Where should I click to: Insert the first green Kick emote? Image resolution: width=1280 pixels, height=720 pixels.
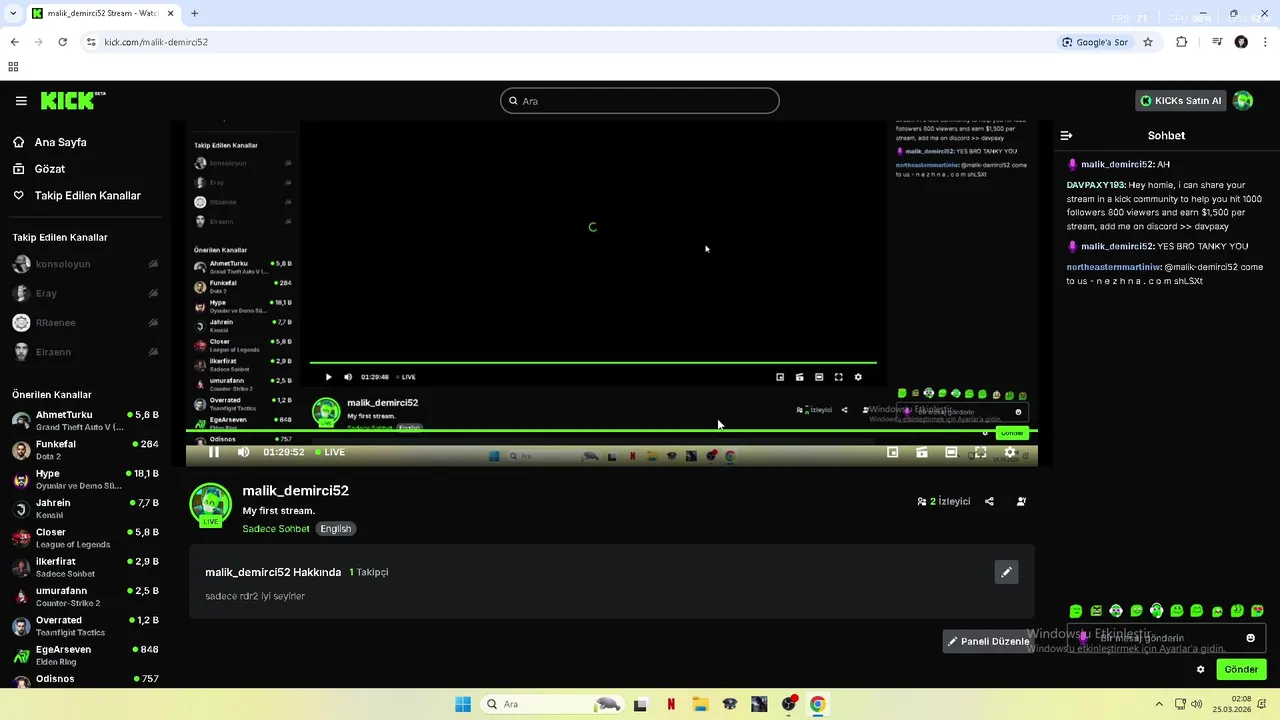(1076, 611)
